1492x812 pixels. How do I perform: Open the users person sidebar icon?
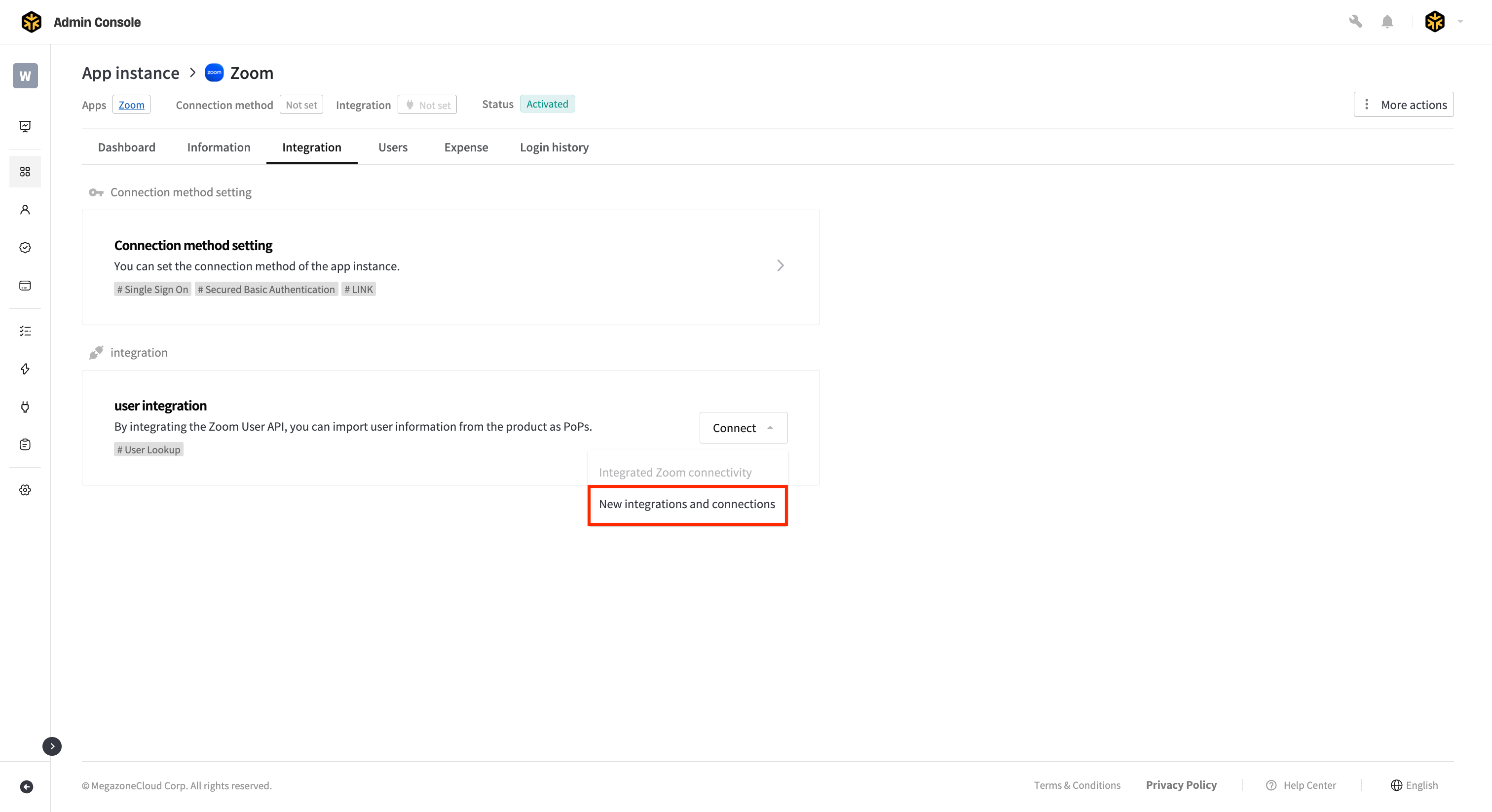25,210
